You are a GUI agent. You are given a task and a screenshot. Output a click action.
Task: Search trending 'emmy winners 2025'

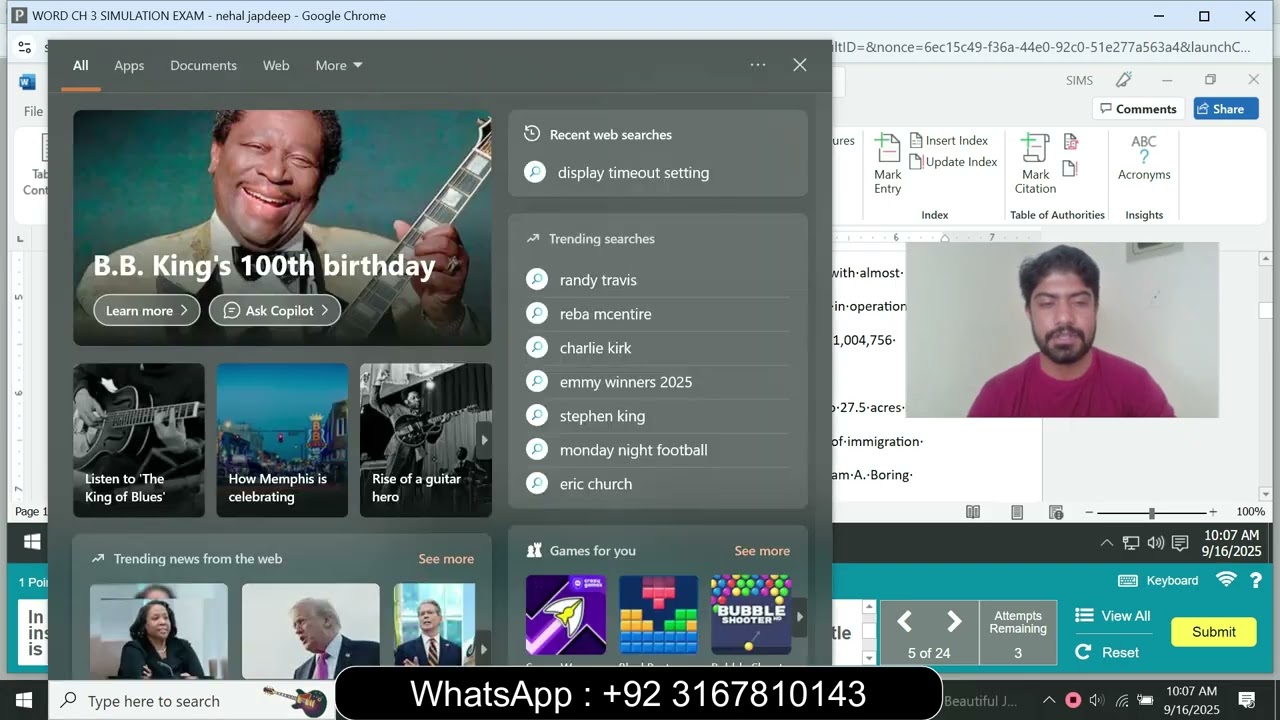point(658,382)
